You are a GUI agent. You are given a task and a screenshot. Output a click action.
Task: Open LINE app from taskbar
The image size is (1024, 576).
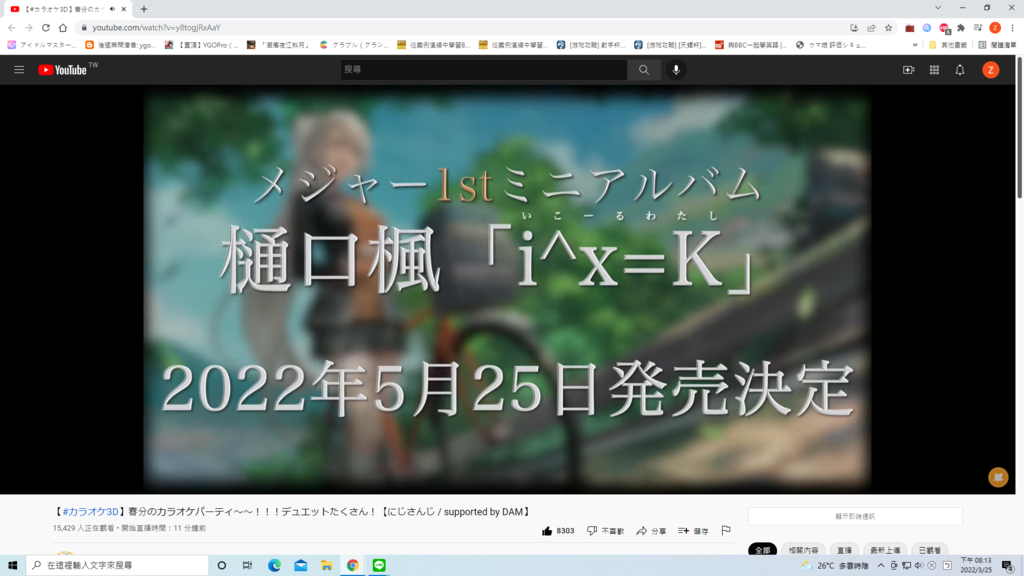tap(379, 566)
